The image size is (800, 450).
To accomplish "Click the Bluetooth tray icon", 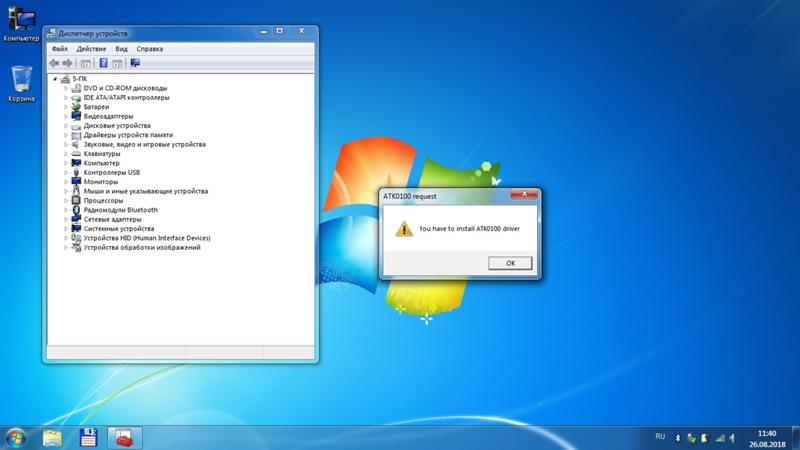I will pos(678,438).
